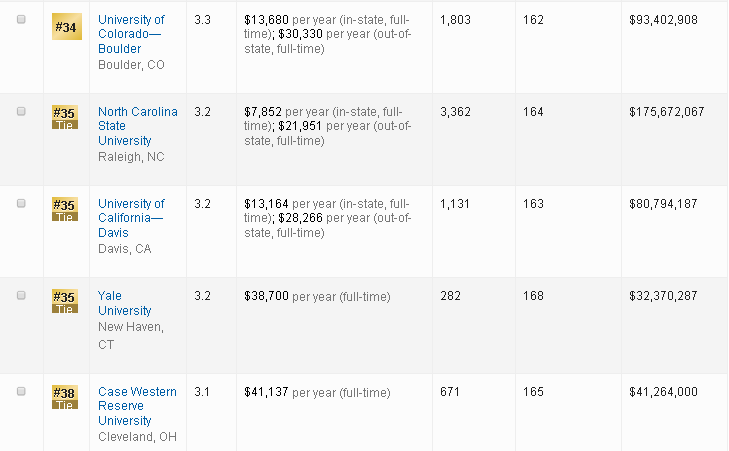Select North Carolina State University checkbox
The image size is (729, 451).
(x=21, y=112)
